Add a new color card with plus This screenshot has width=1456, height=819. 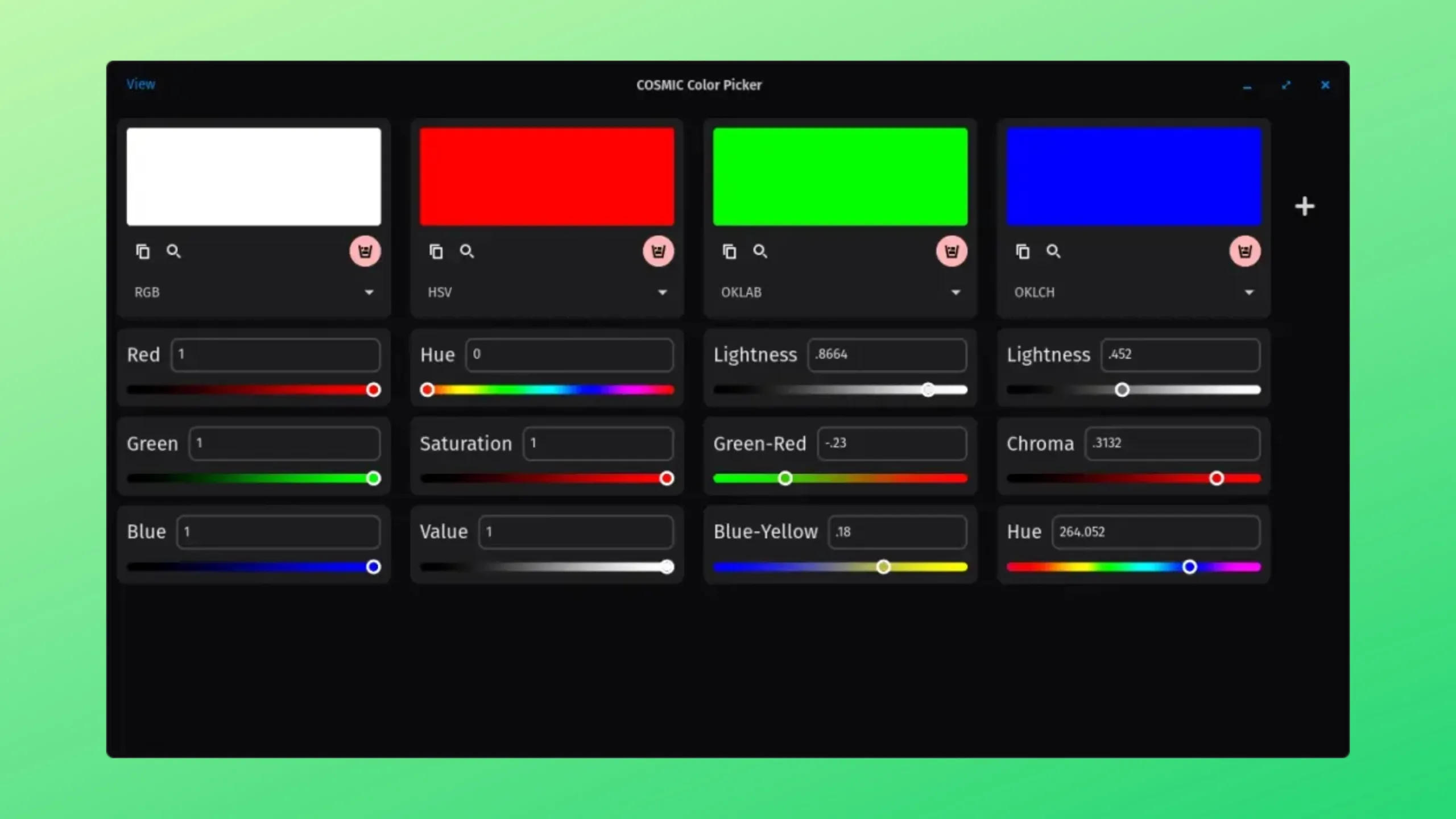coord(1305,206)
